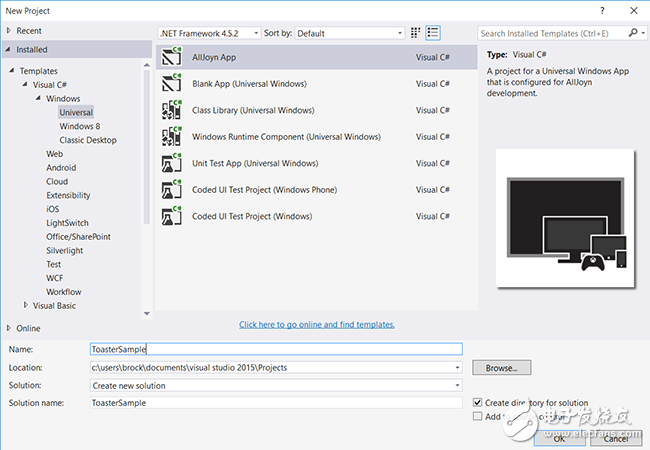
Task: Click the search magnifier icon
Action: 632,33
